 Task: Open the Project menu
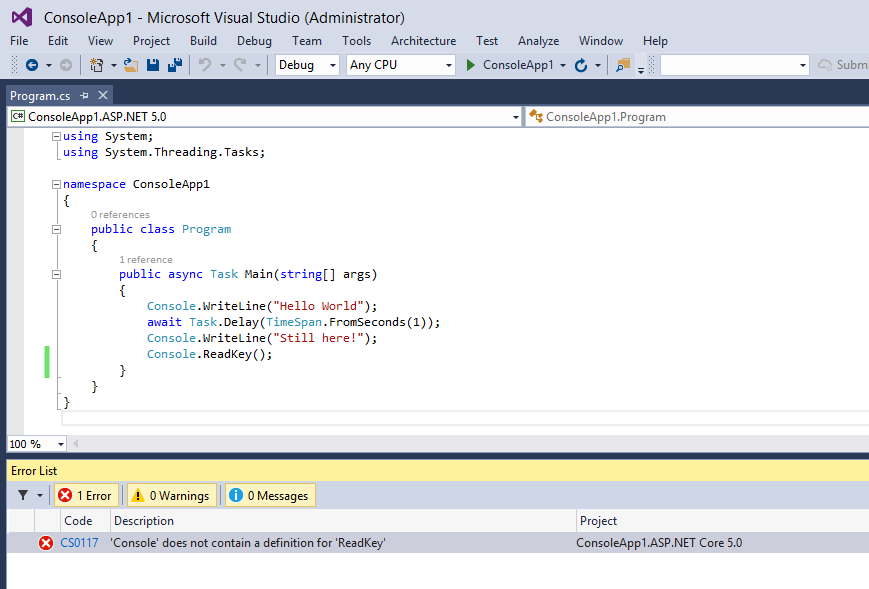coord(151,41)
